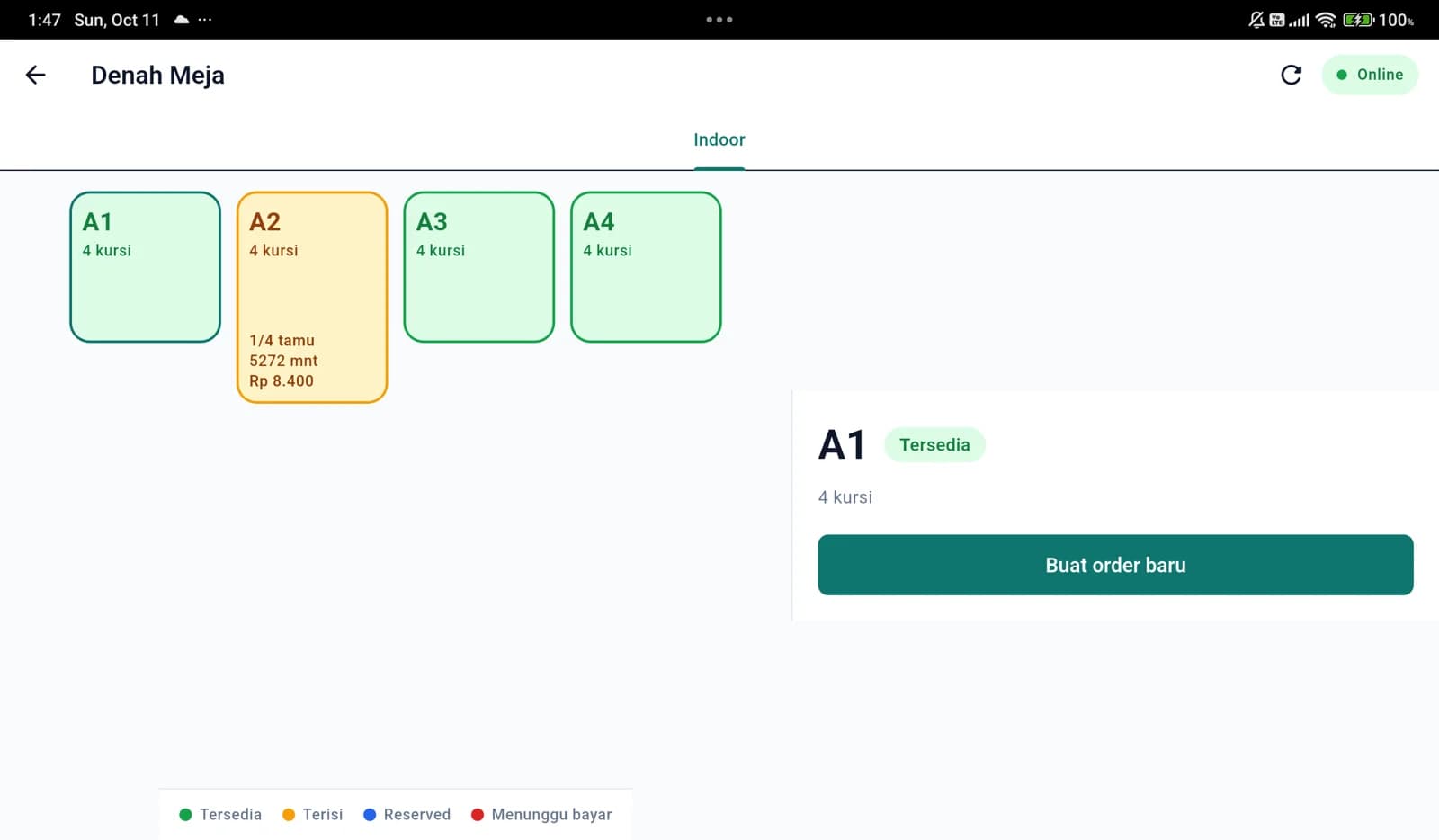Click the red Menunggu bayar legend dot
The height and width of the screenshot is (840, 1439).
[478, 815]
